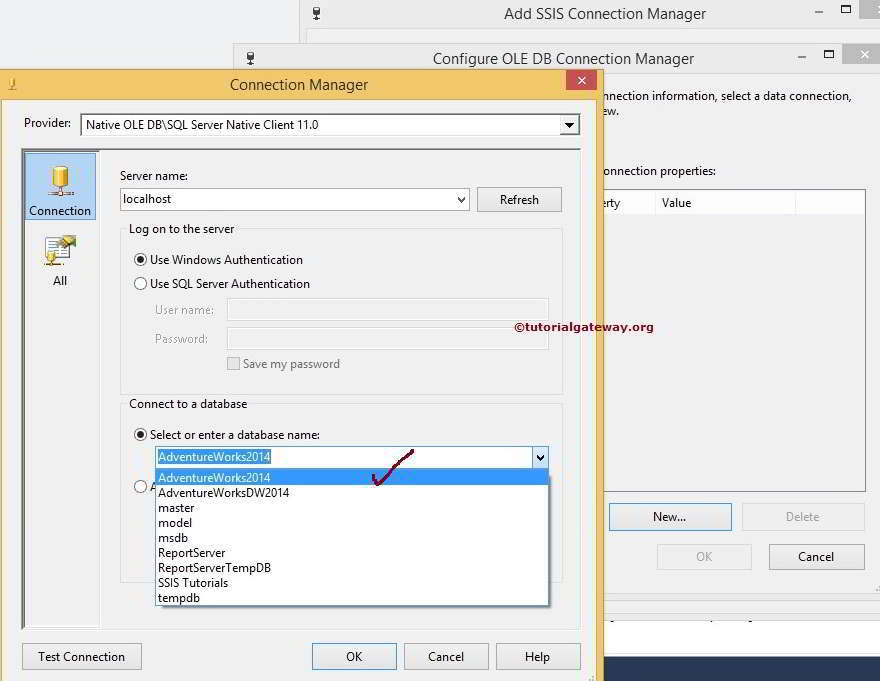Select the radio button hidden behind the database list

coord(140,486)
